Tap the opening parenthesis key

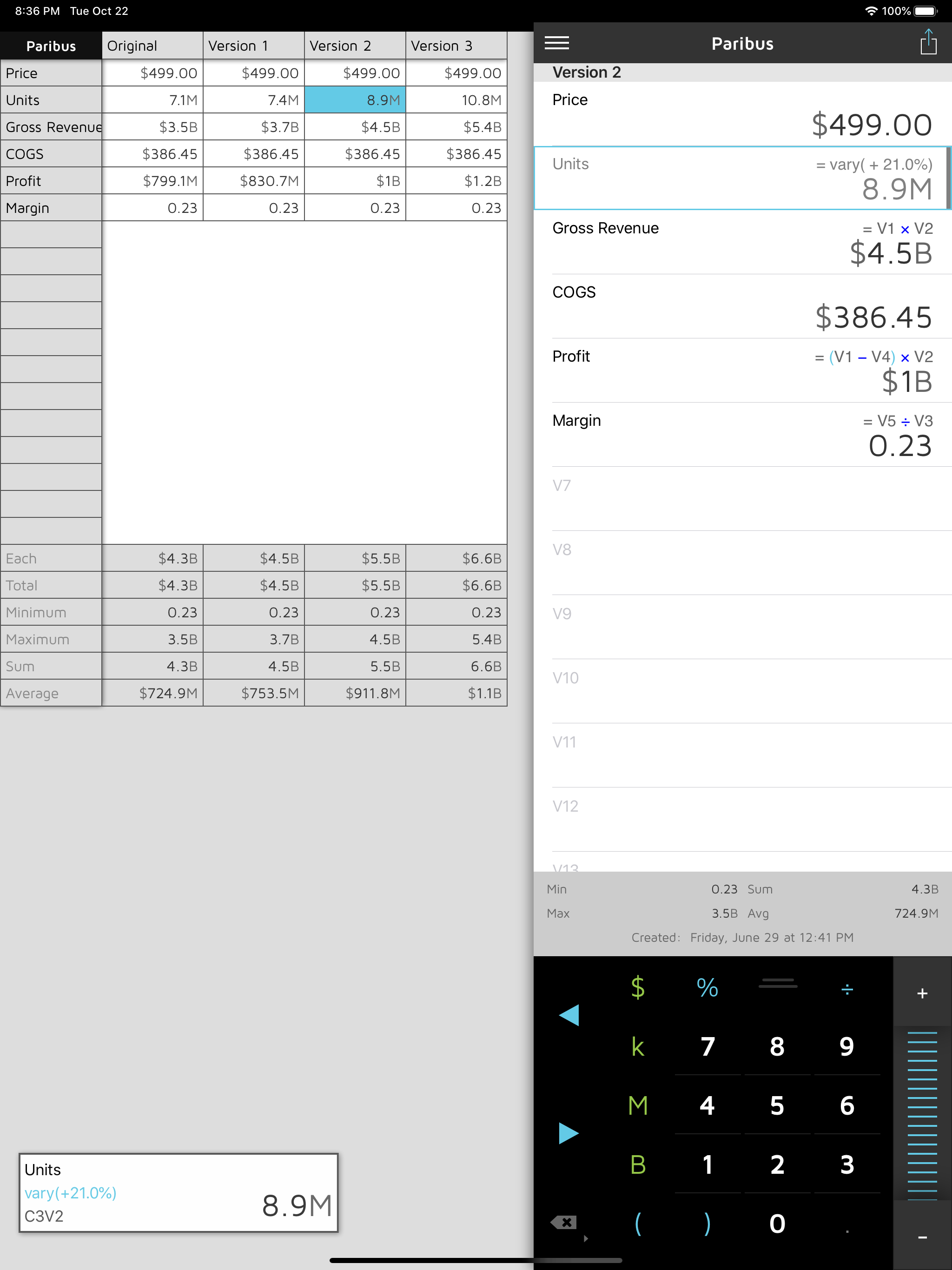pos(637,1224)
